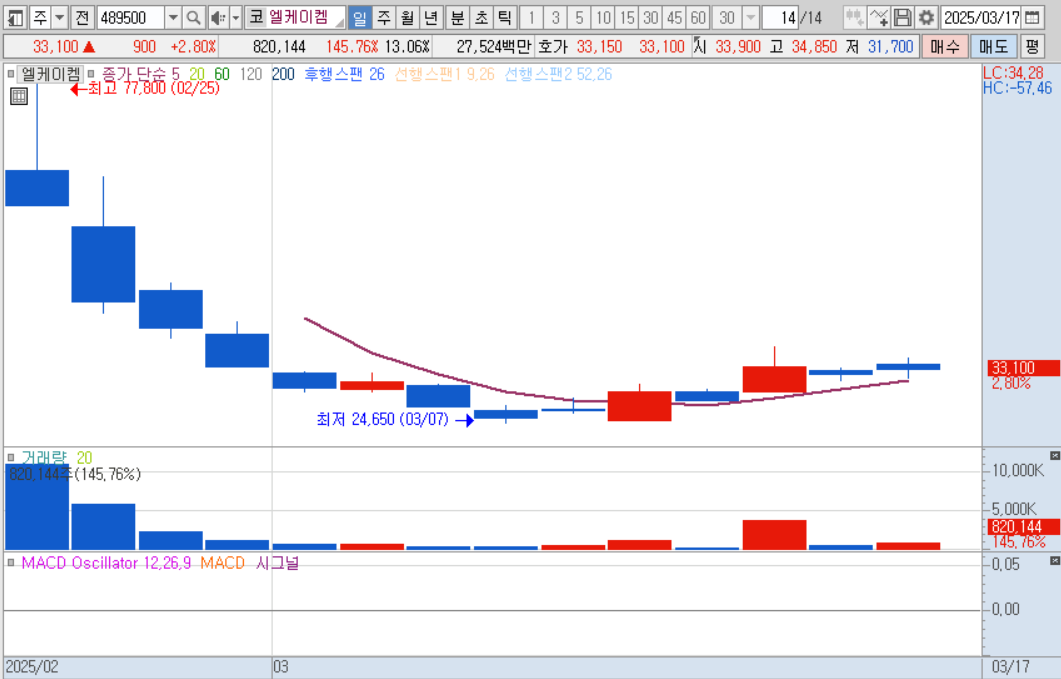Close the volume panel X icon
Viewport: 1061px width, 679px height.
(x=1054, y=456)
